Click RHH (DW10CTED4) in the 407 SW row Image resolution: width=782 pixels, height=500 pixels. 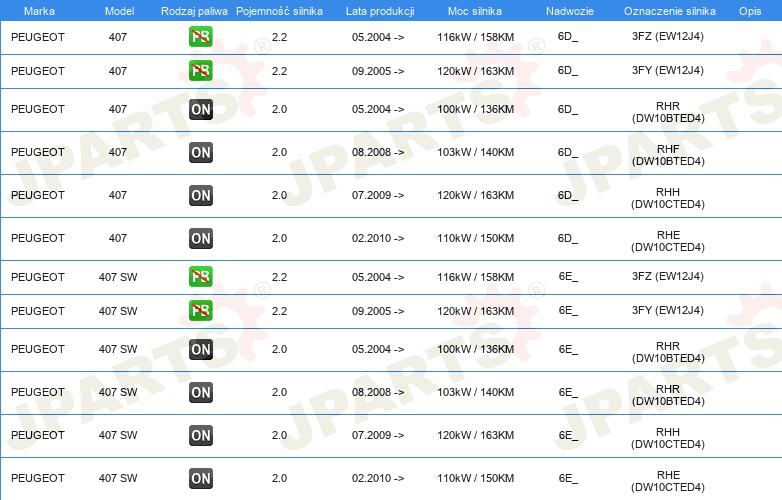click(668, 438)
